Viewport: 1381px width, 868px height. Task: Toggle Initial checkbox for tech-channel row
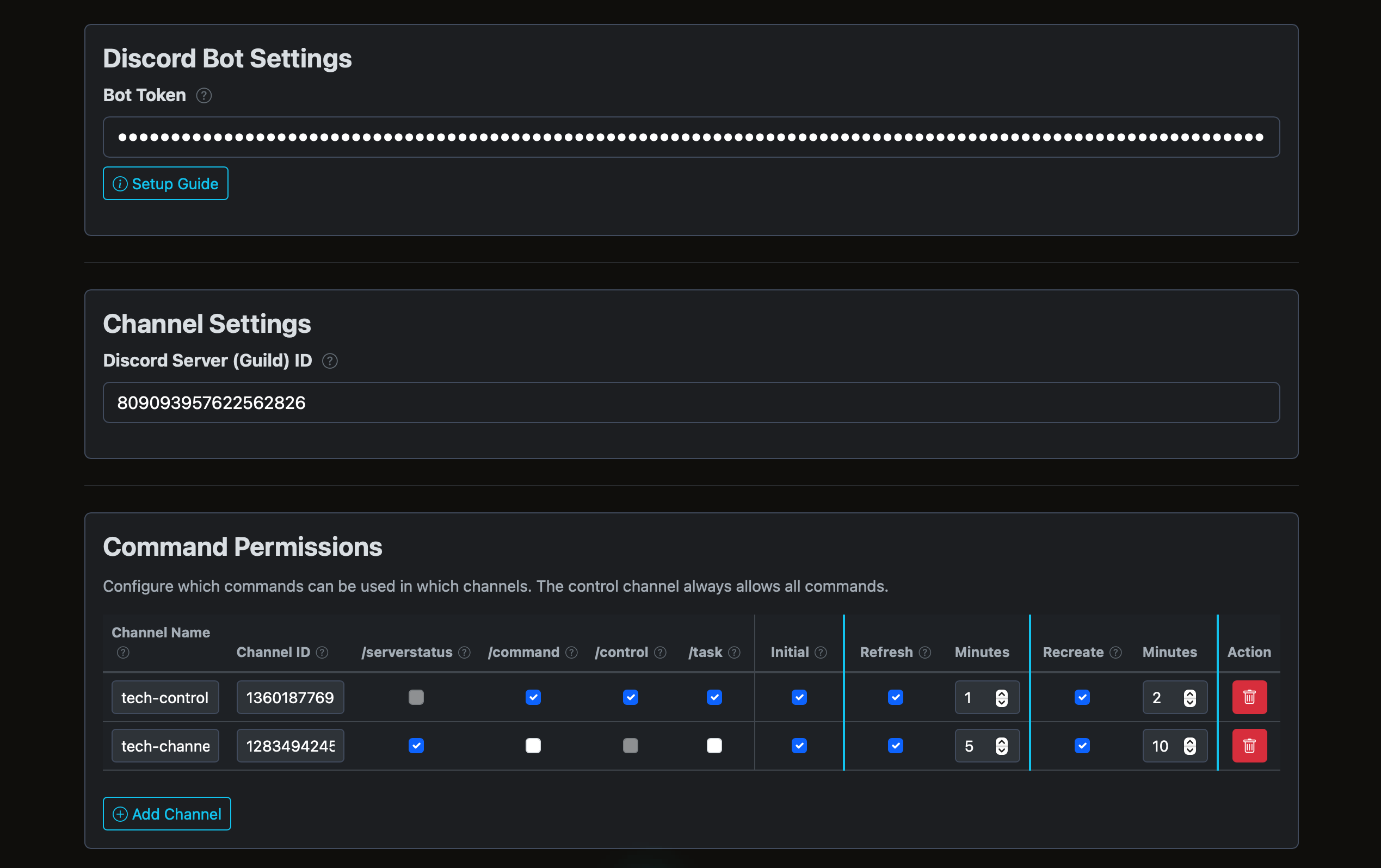pos(799,746)
